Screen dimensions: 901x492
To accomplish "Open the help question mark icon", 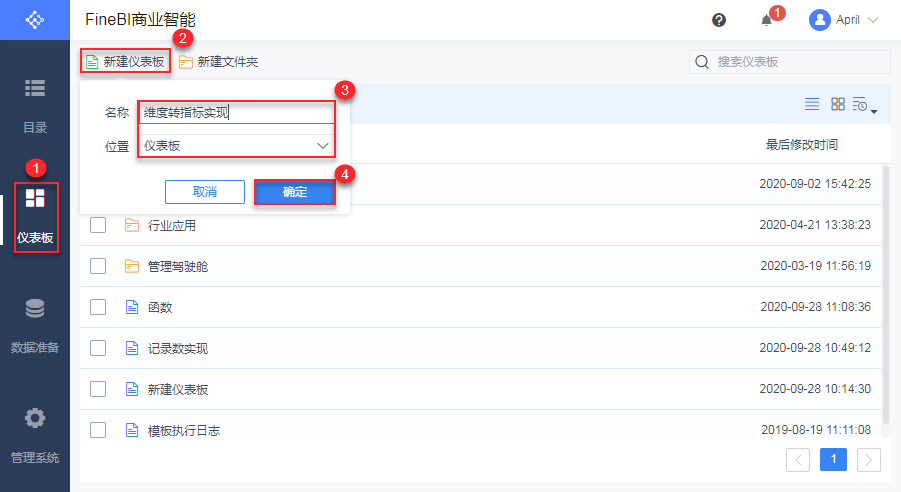I will point(719,20).
